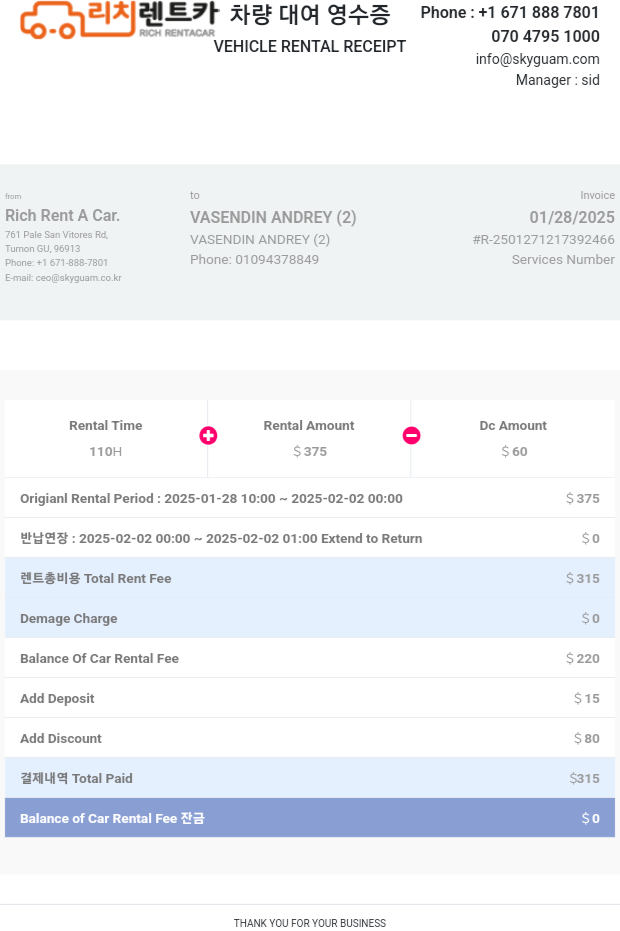Viewport: 620px width, 931px height.
Task: Click the Demage Charge row
Action: 310,618
